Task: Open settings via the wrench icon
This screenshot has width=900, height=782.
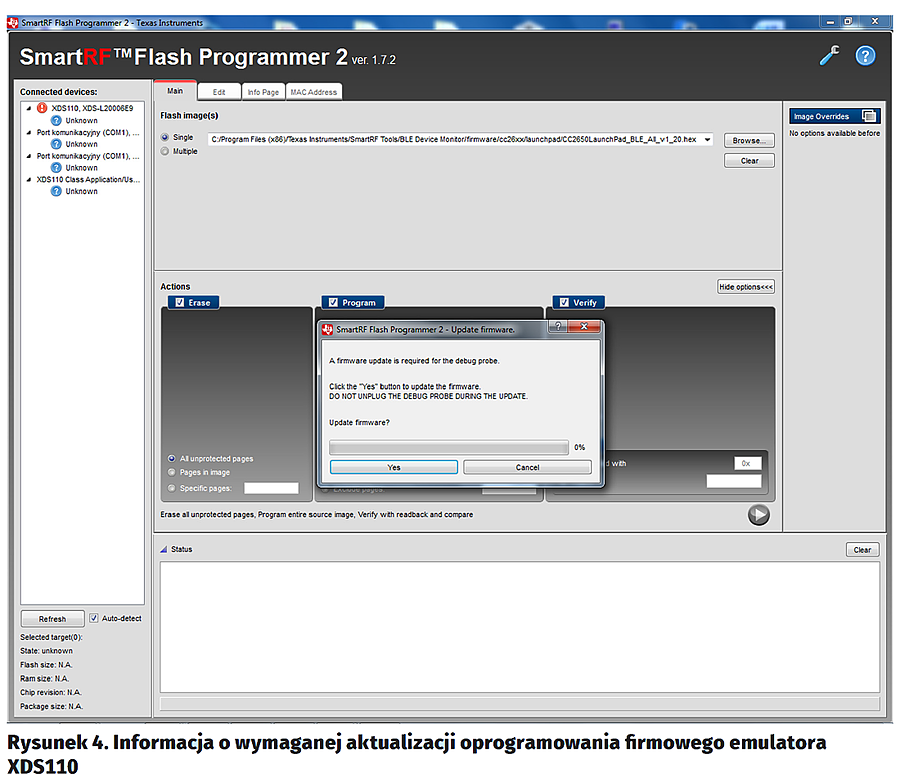Action: (x=829, y=56)
